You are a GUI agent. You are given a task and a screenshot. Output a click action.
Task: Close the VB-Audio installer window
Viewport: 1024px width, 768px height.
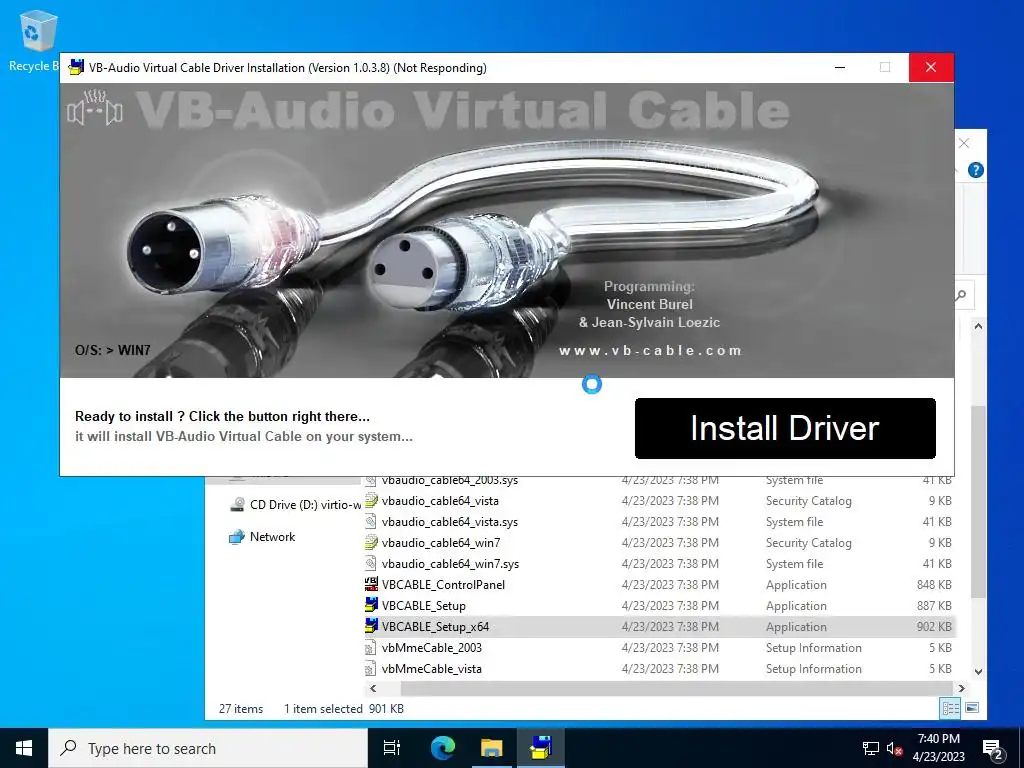coord(931,67)
